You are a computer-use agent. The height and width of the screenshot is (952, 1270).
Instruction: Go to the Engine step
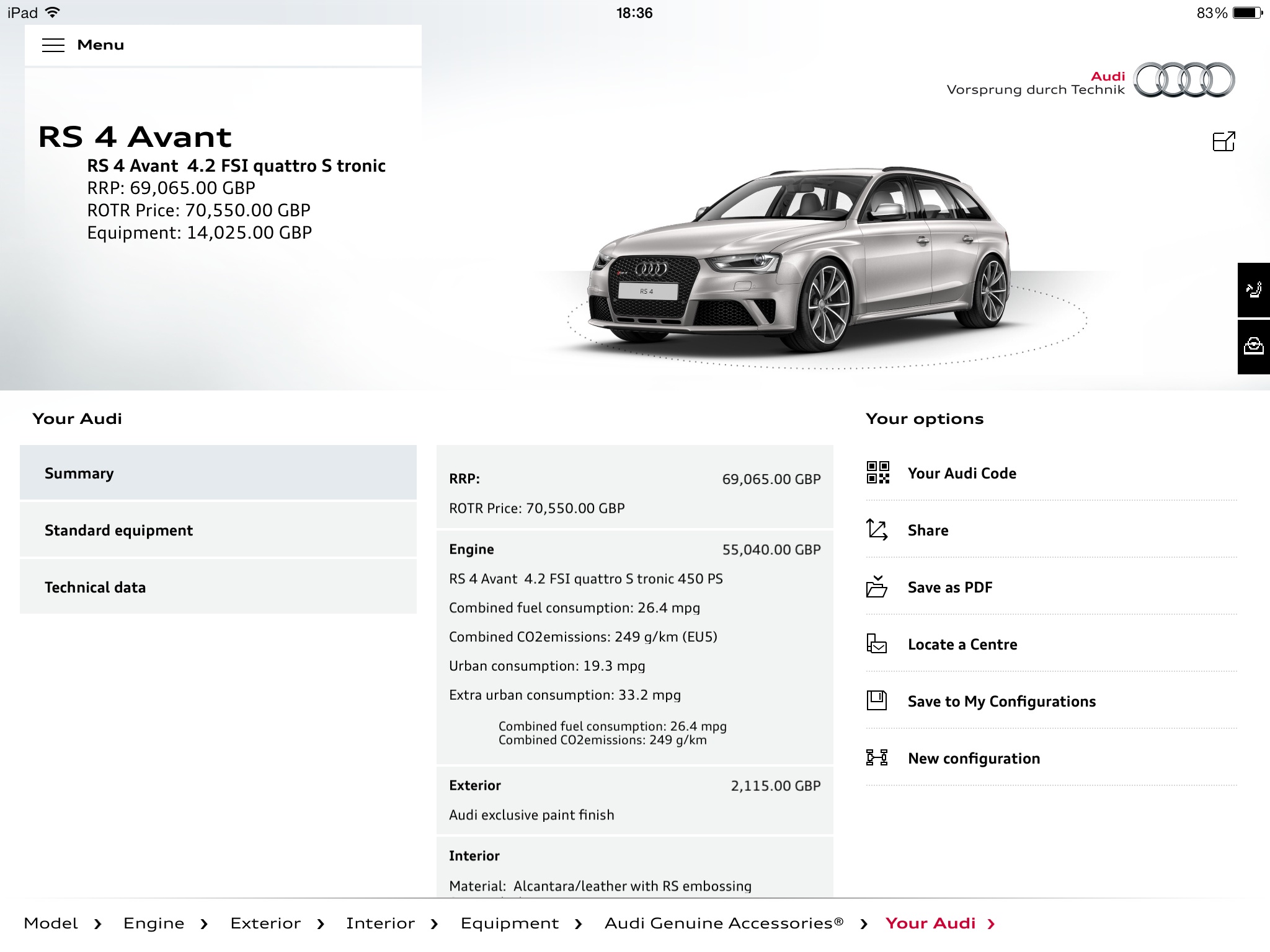pyautogui.click(x=154, y=923)
